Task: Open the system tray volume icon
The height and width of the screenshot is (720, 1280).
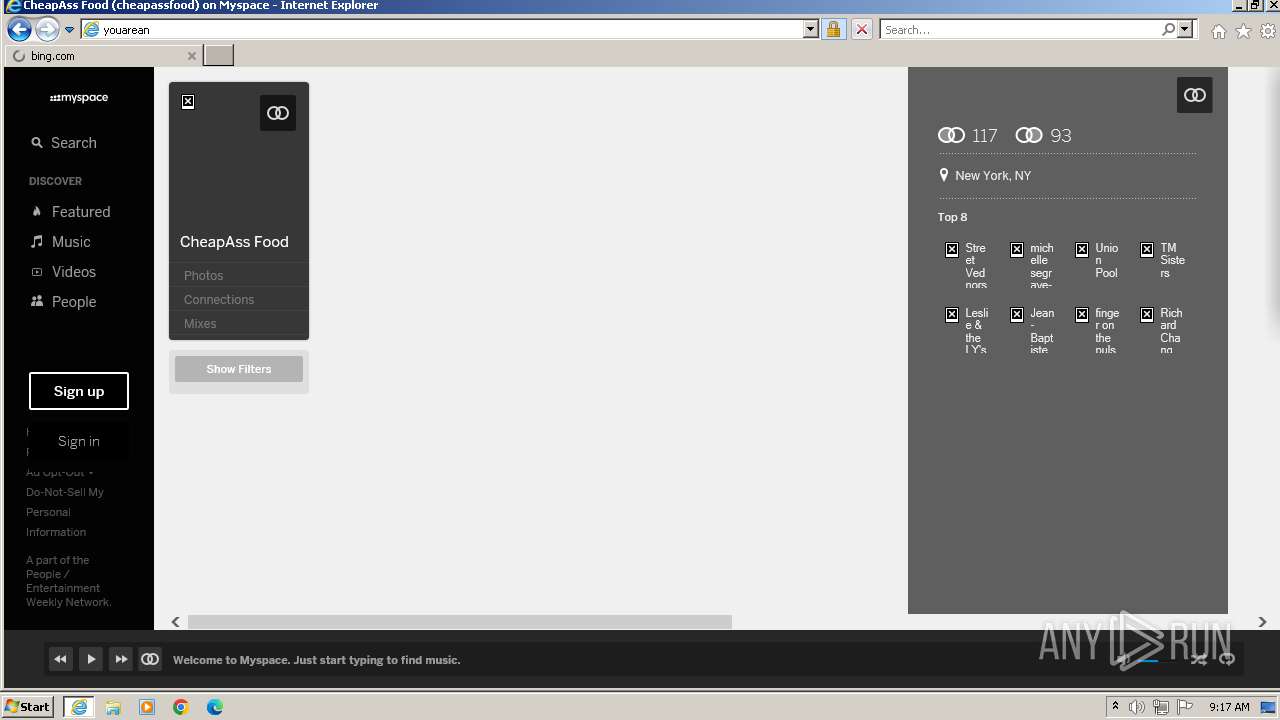Action: pos(1137,707)
